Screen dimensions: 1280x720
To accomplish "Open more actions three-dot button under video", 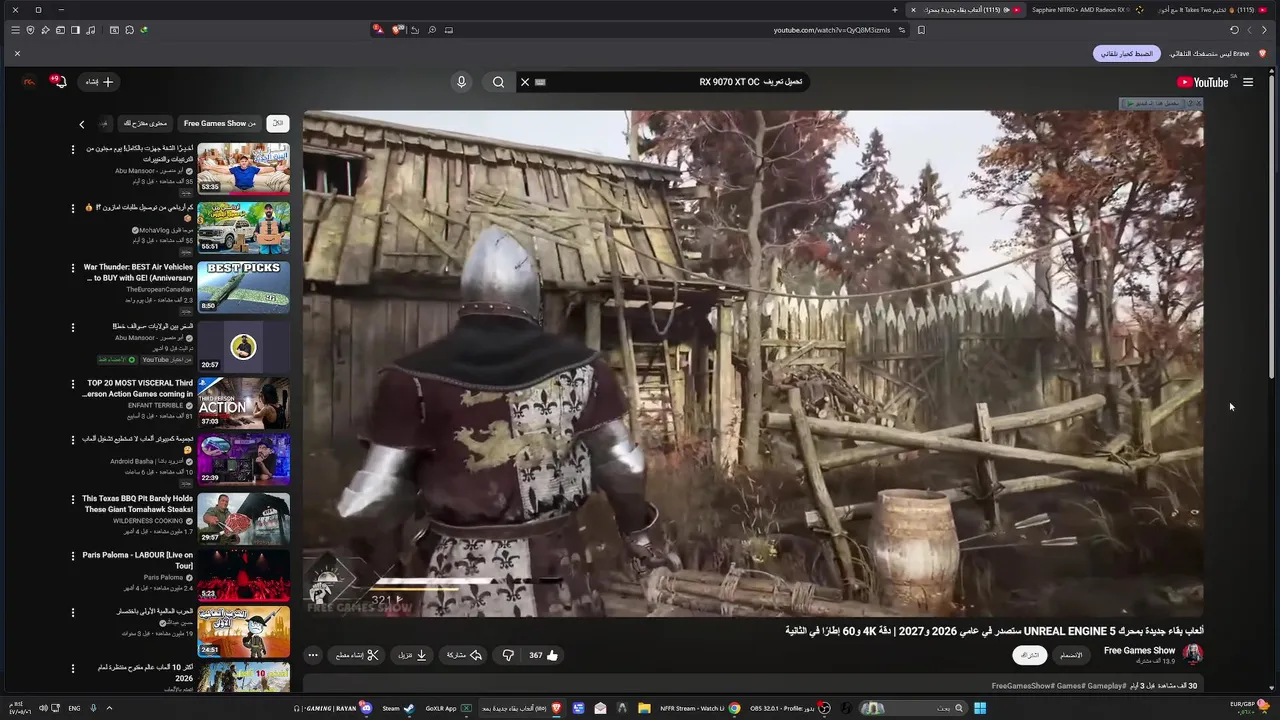I will click(313, 655).
